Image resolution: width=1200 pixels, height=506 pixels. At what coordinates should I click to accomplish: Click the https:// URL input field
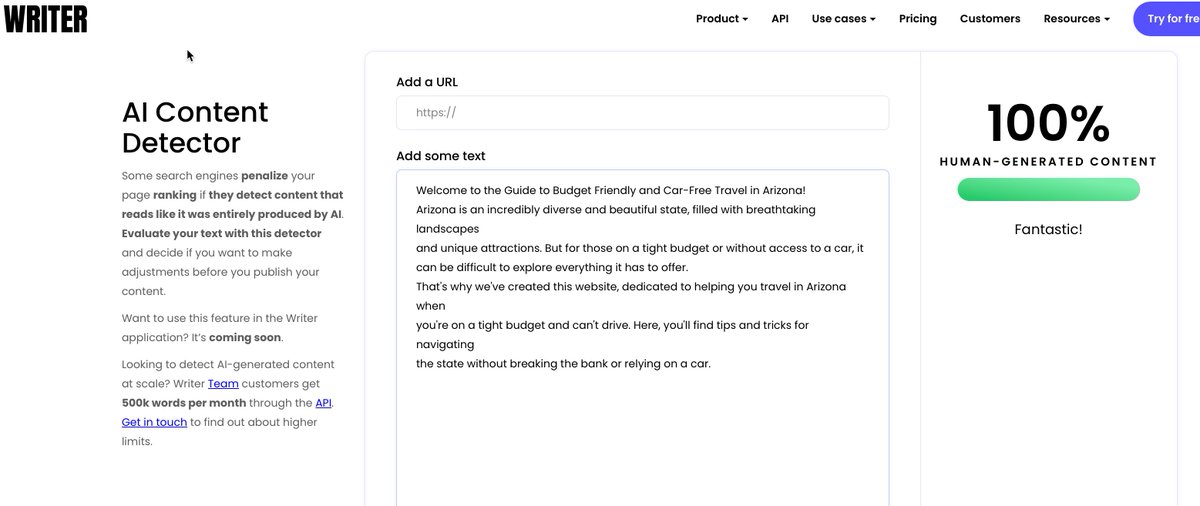[642, 113]
